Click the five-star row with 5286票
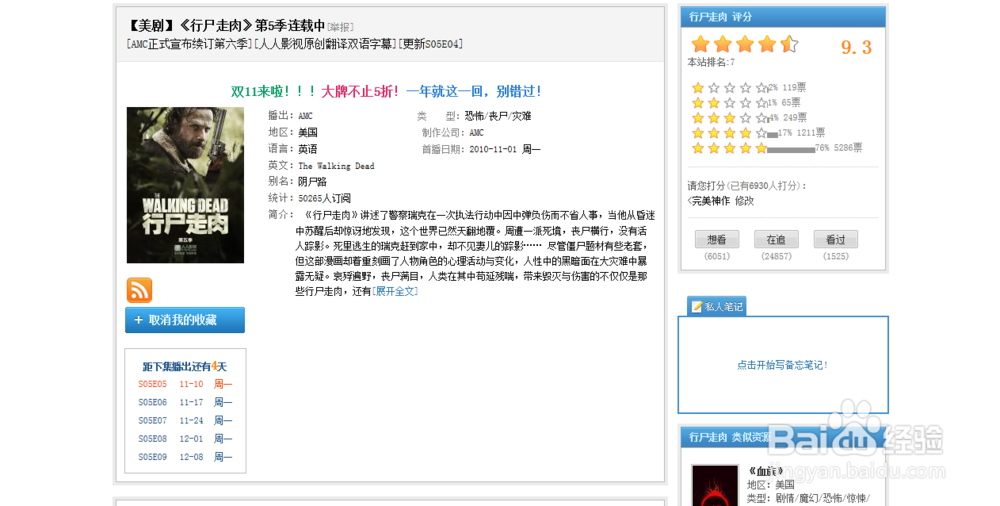1000x506 pixels. click(777, 148)
